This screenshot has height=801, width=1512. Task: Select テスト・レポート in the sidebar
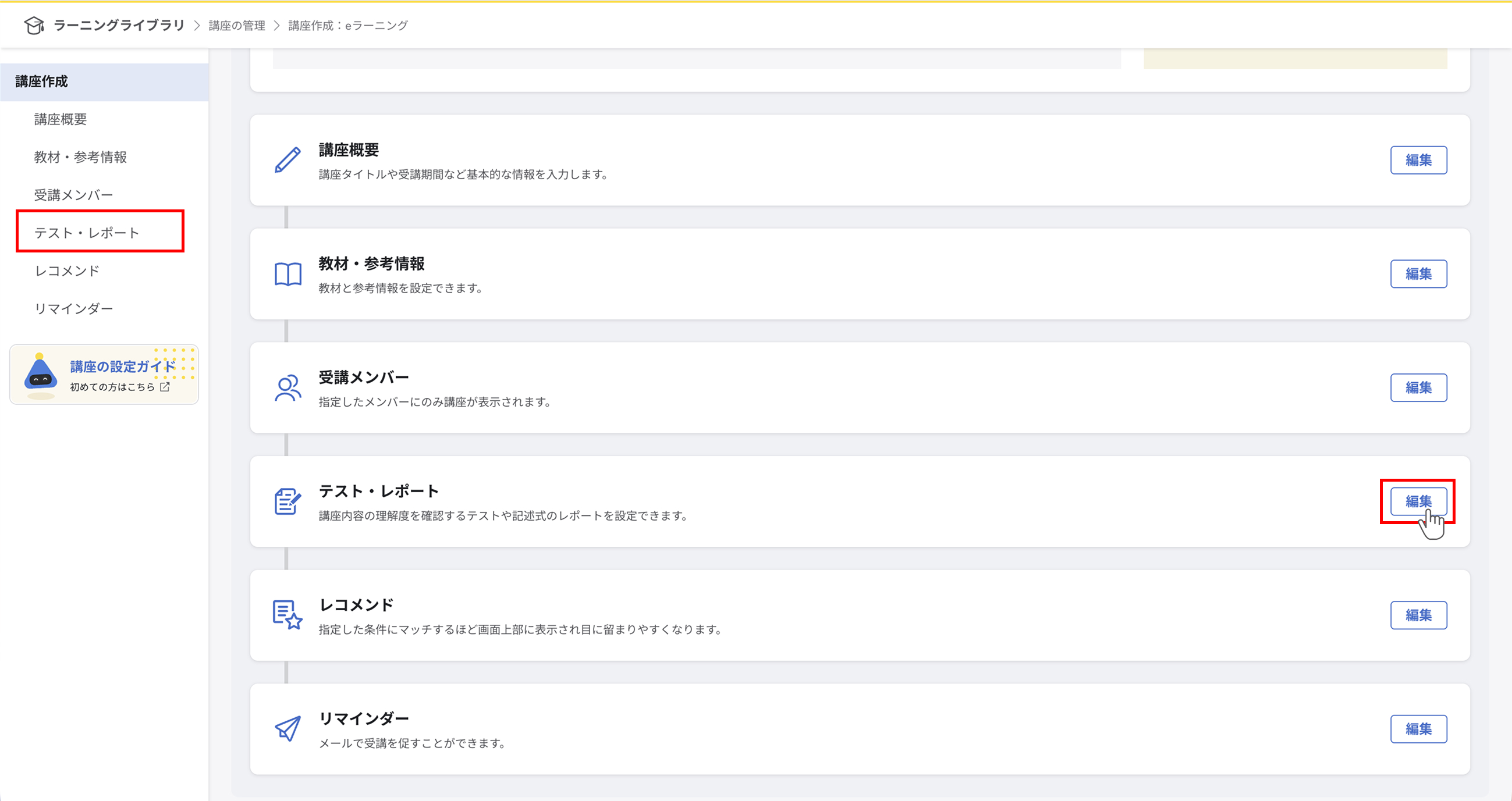pos(87,231)
